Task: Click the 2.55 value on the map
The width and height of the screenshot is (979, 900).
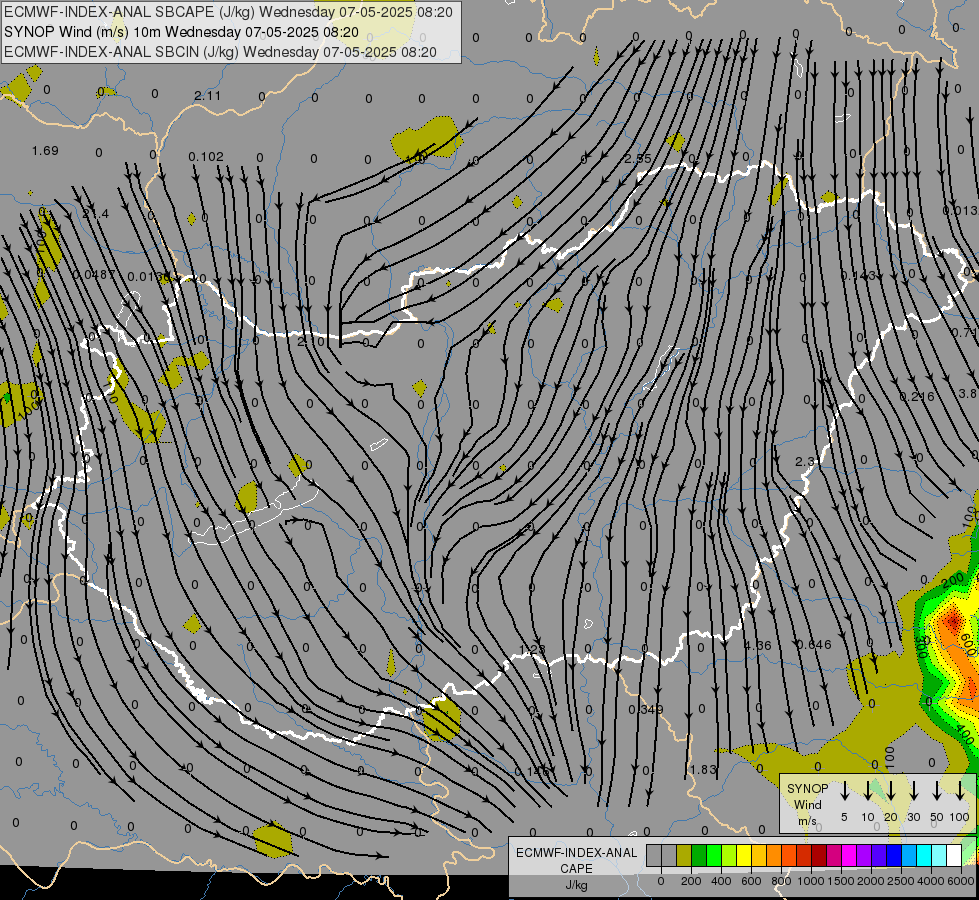Action: pos(637,159)
